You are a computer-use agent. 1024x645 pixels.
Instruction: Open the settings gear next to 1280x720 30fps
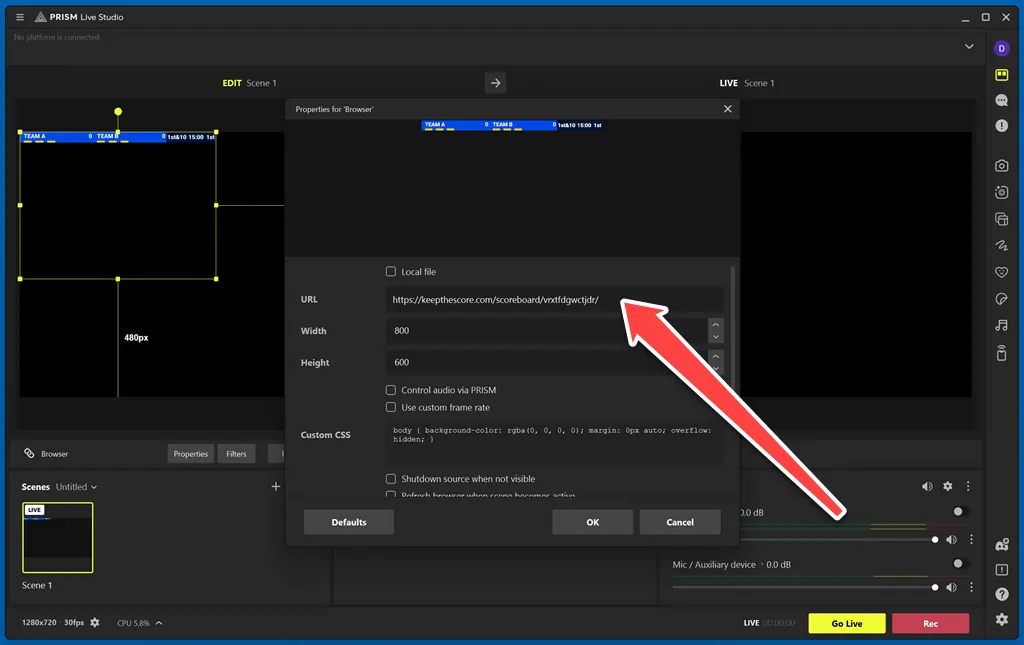point(94,622)
